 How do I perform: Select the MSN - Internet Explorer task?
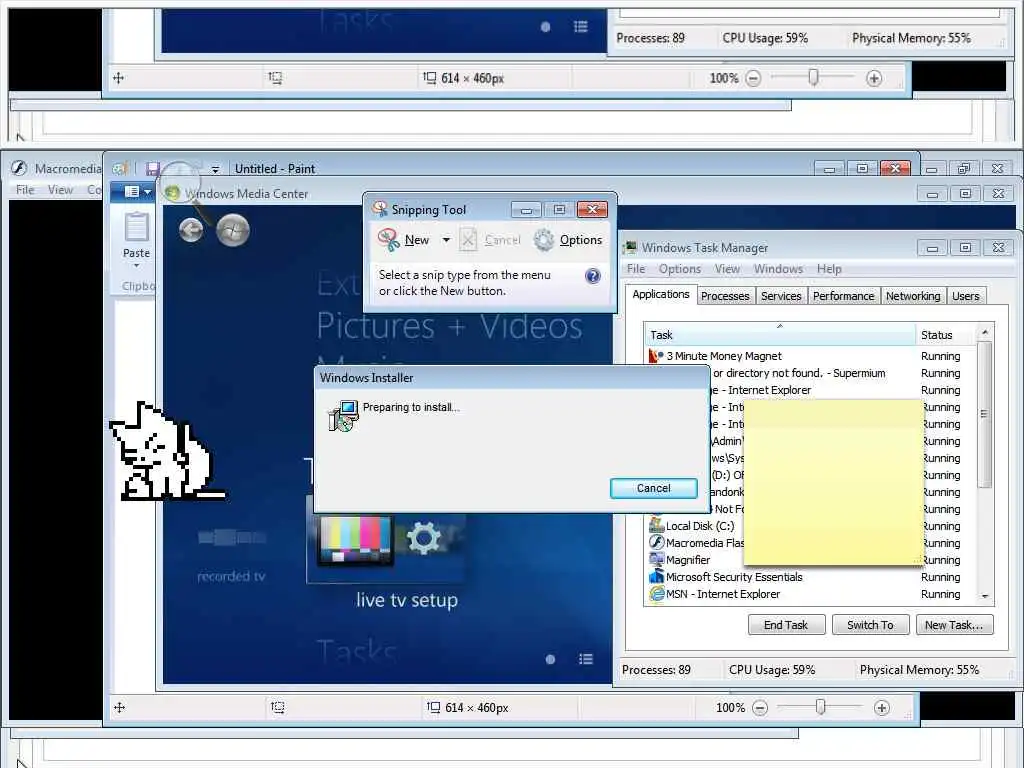coord(812,594)
